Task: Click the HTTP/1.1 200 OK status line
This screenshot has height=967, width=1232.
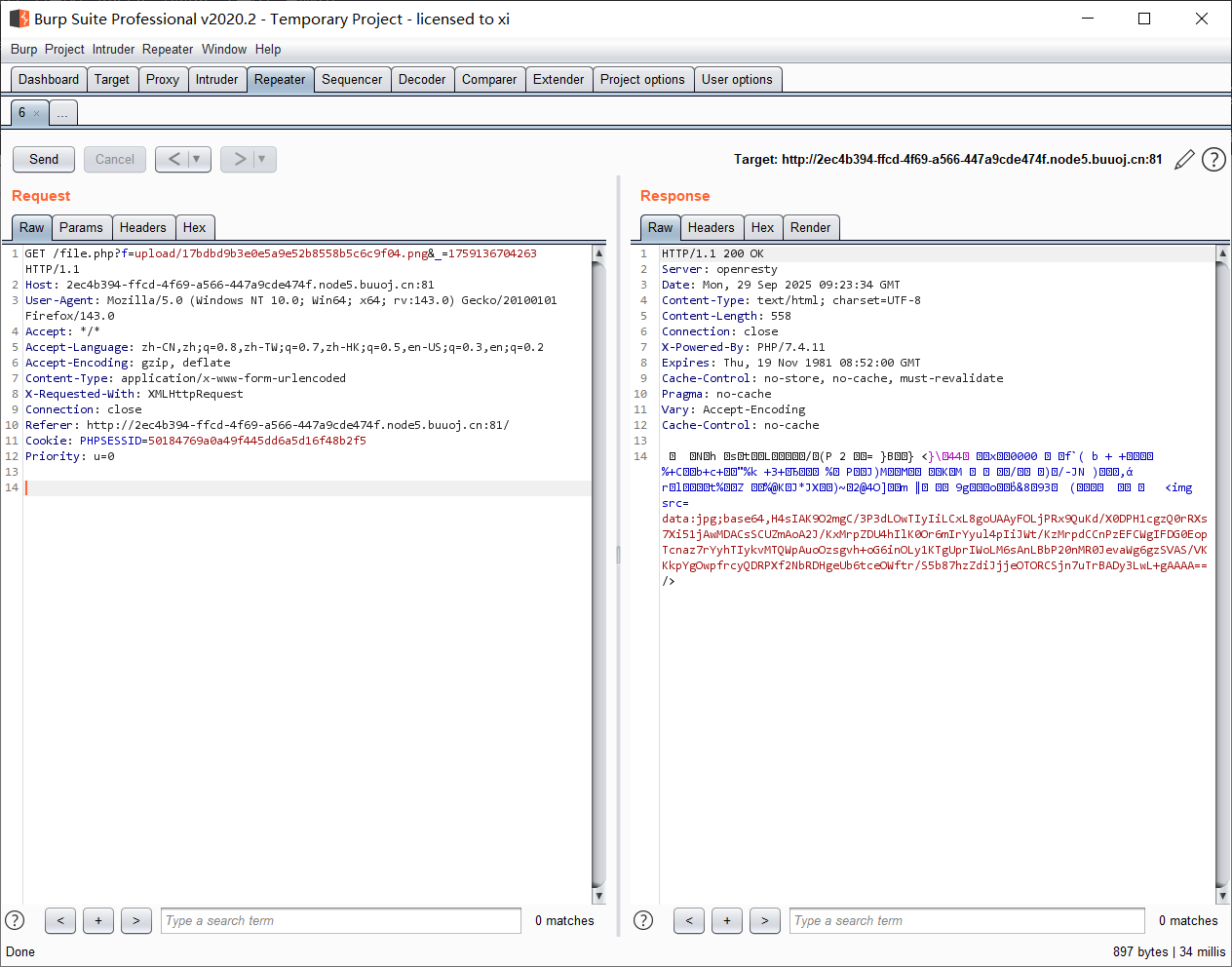Action: 712,253
